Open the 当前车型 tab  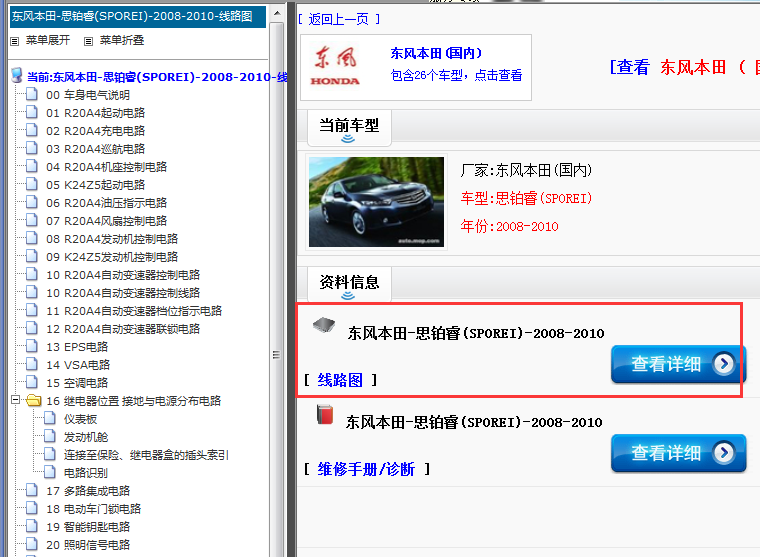[349, 128]
